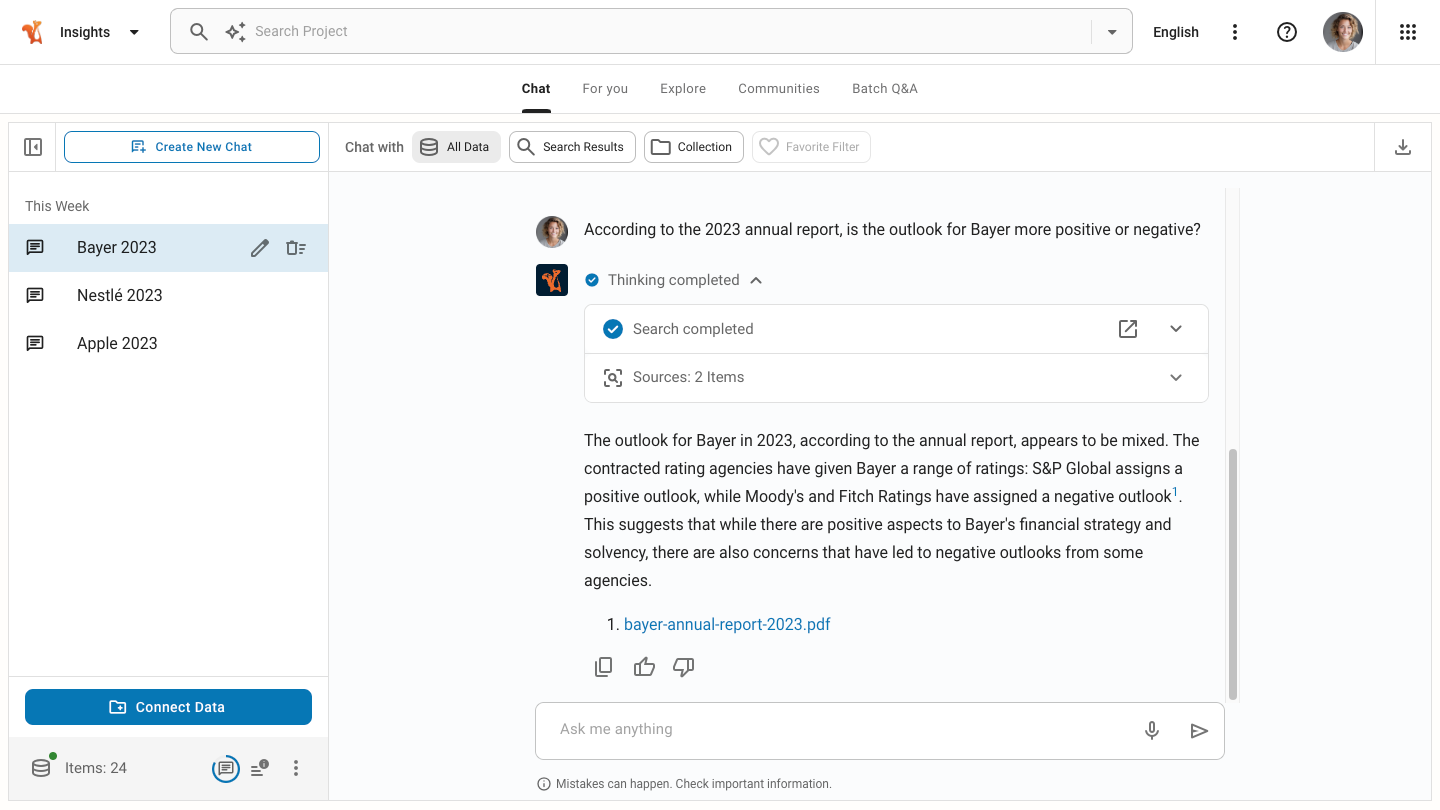The image size is (1440, 810).
Task: Copy the assistant response
Action: (604, 667)
